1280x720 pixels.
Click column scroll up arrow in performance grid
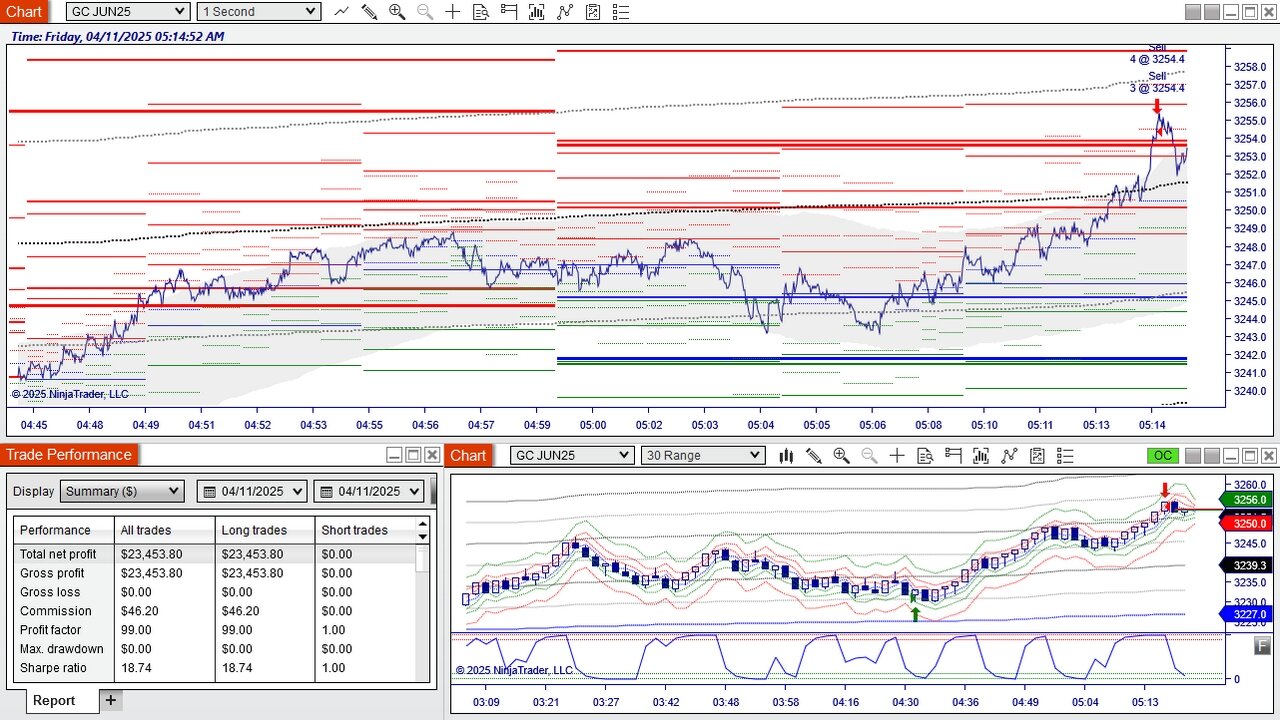tap(423, 523)
